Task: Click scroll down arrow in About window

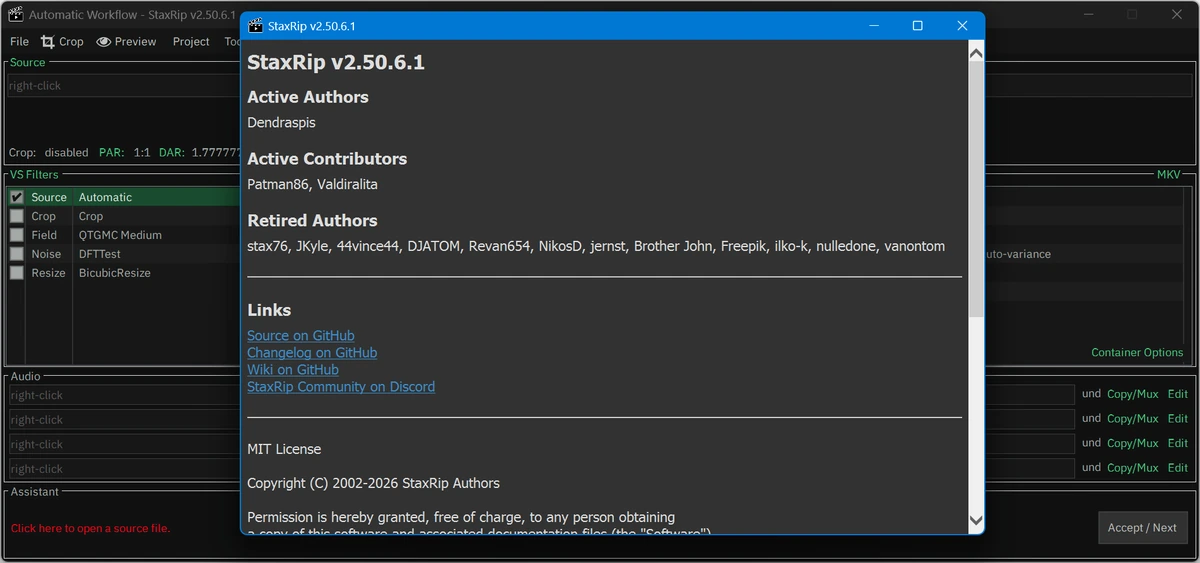Action: [x=976, y=520]
